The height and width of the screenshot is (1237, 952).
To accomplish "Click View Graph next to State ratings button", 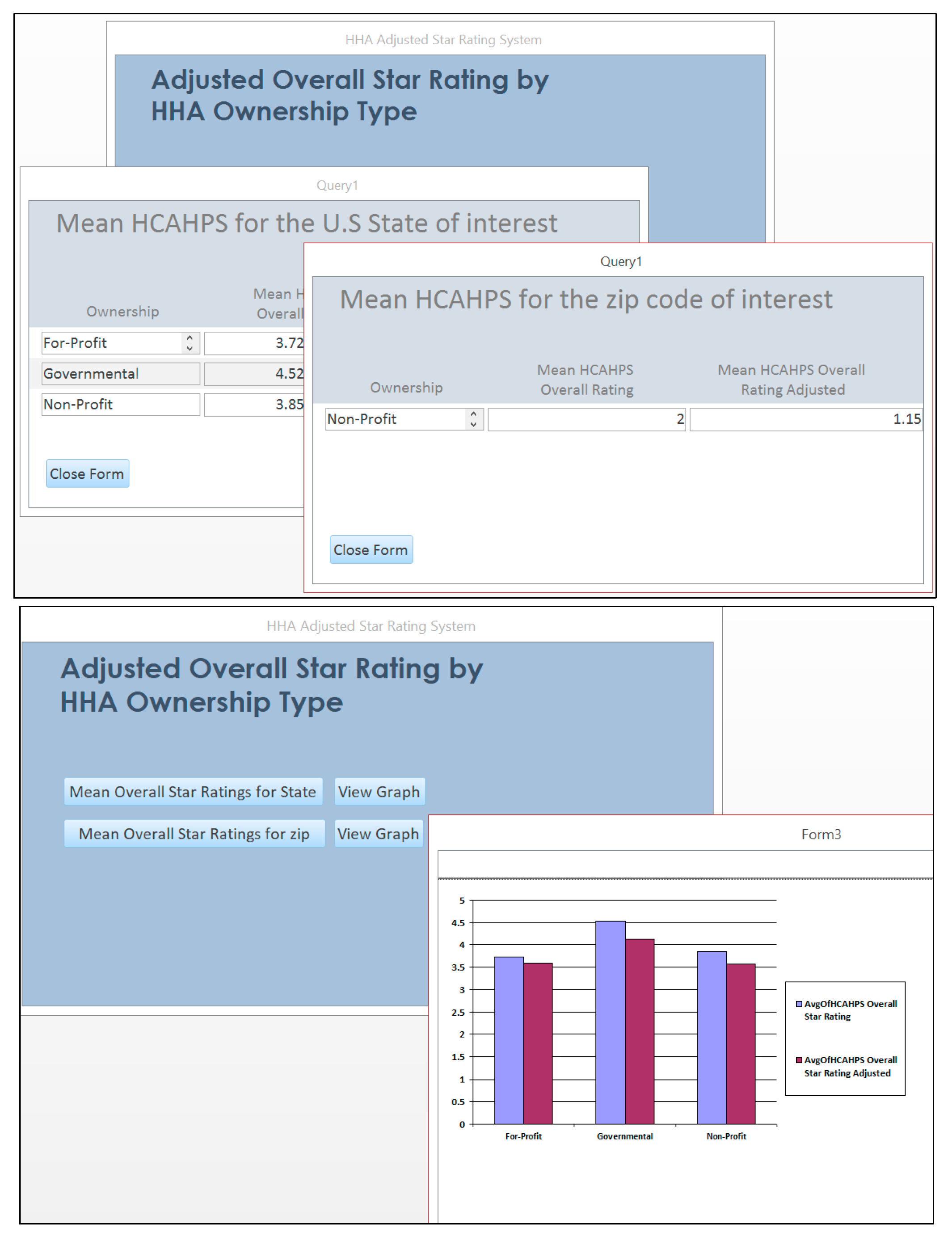I will (x=379, y=791).
